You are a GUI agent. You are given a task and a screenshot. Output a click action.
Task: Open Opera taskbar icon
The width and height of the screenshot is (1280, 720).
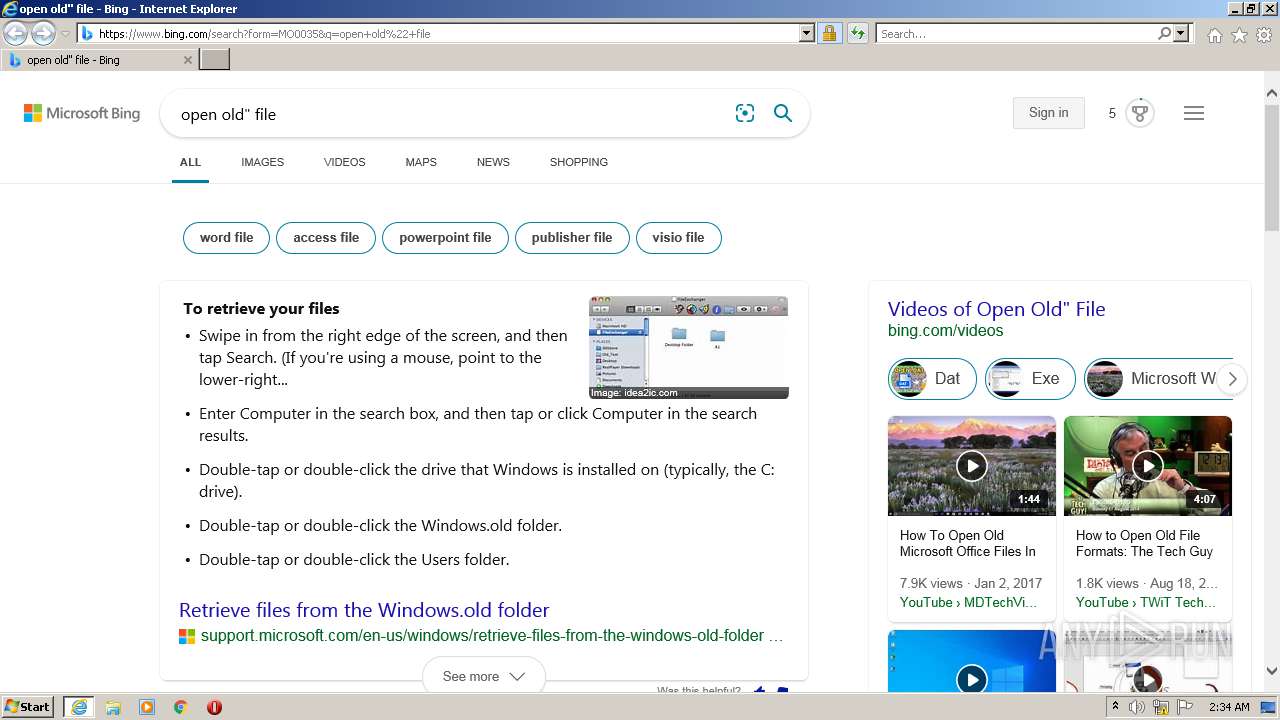[x=214, y=707]
